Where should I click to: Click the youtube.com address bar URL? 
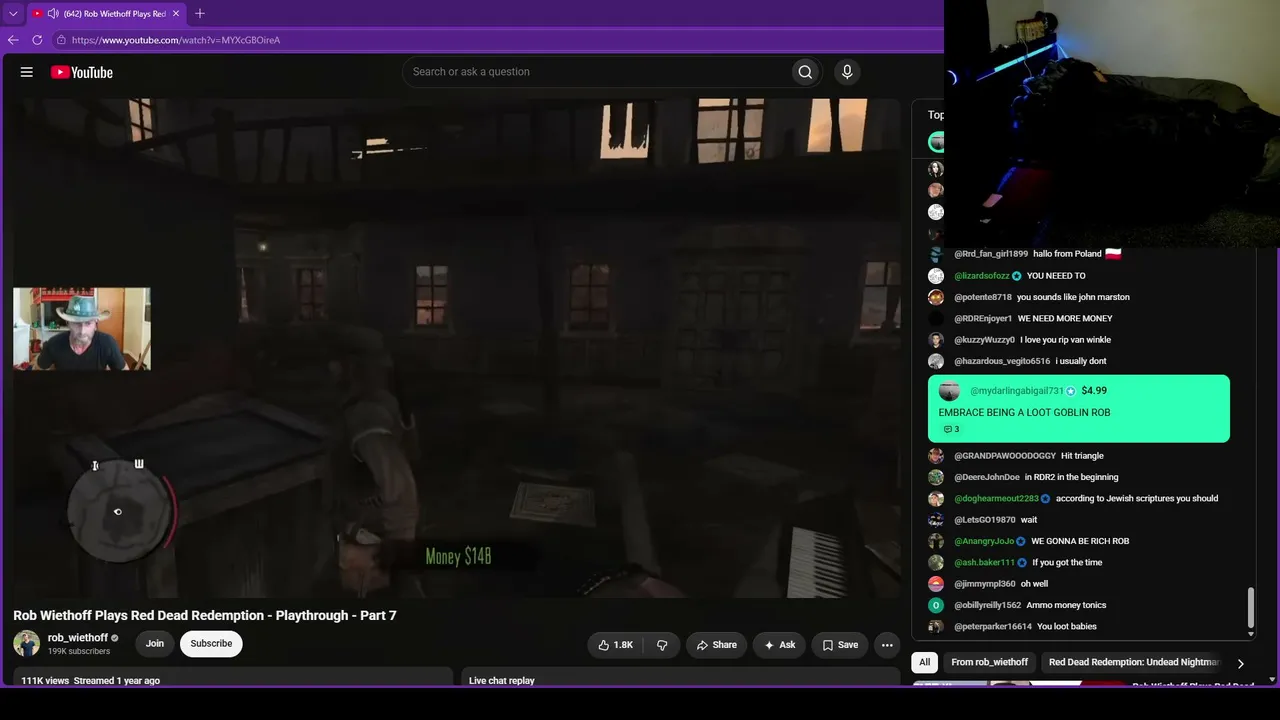point(176,40)
